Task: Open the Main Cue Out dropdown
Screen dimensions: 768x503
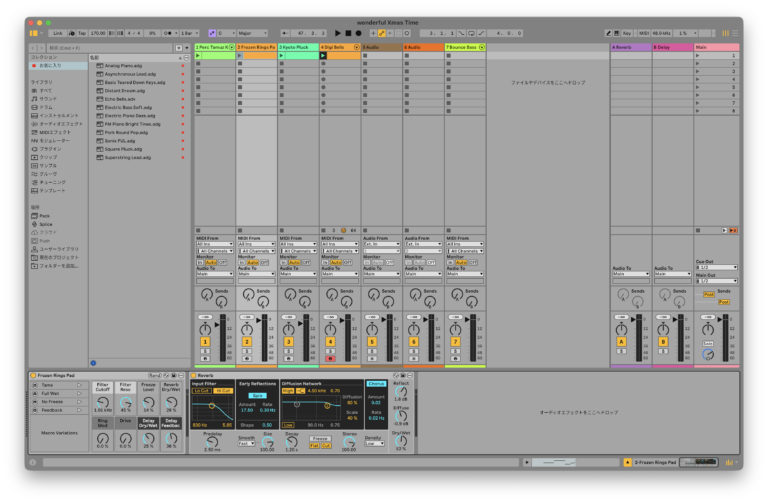Action: click(717, 267)
